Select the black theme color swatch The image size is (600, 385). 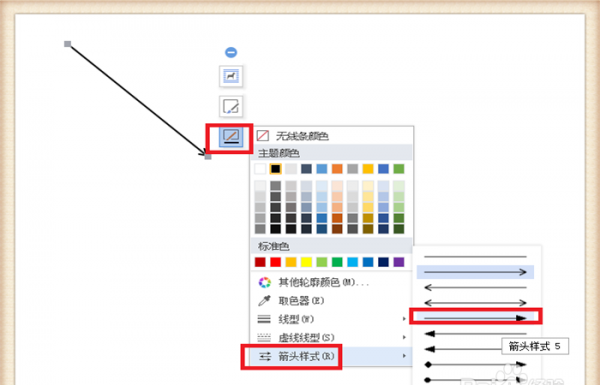[276, 169]
